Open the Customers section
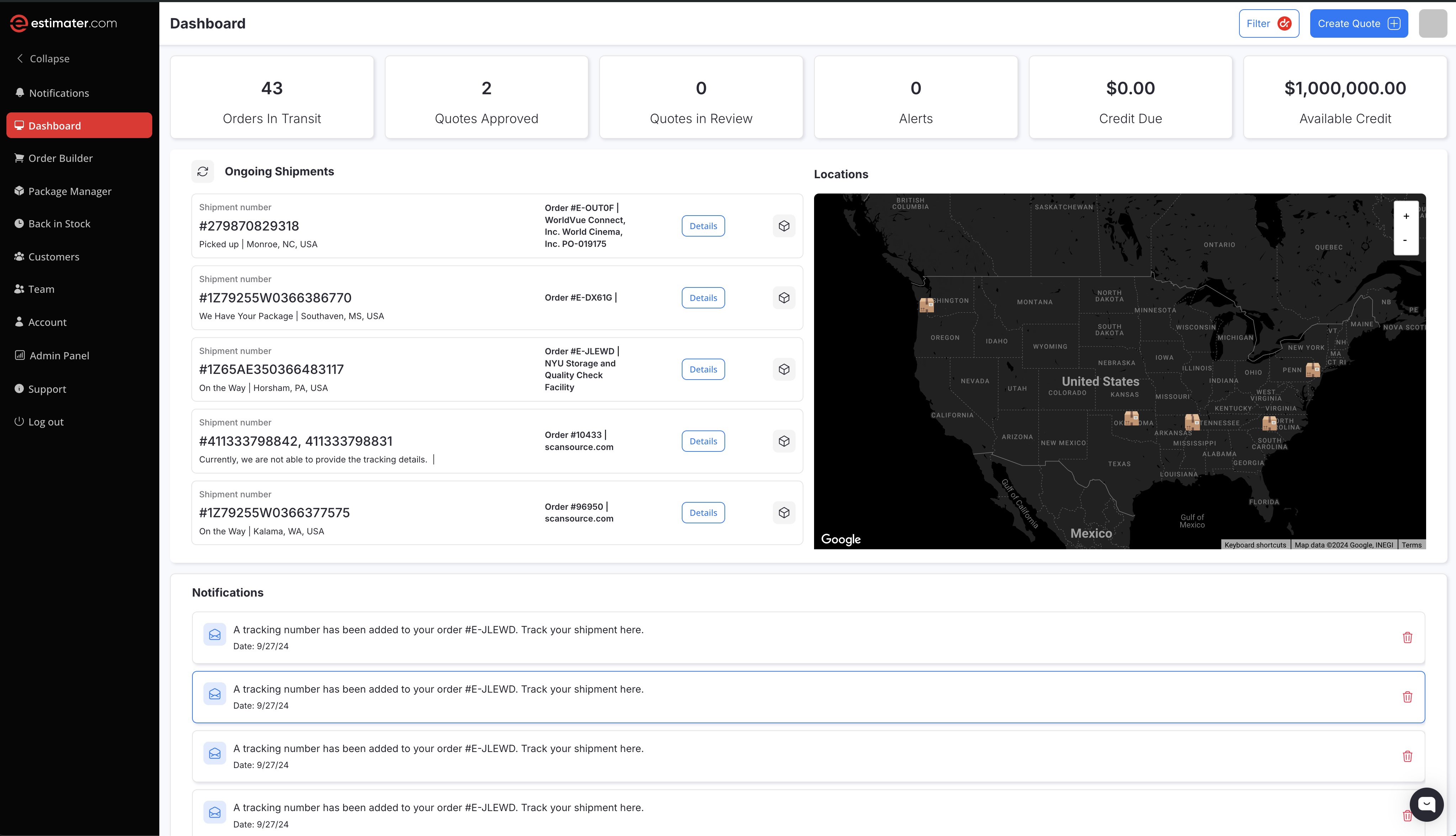This screenshot has height=836, width=1456. (x=47, y=256)
